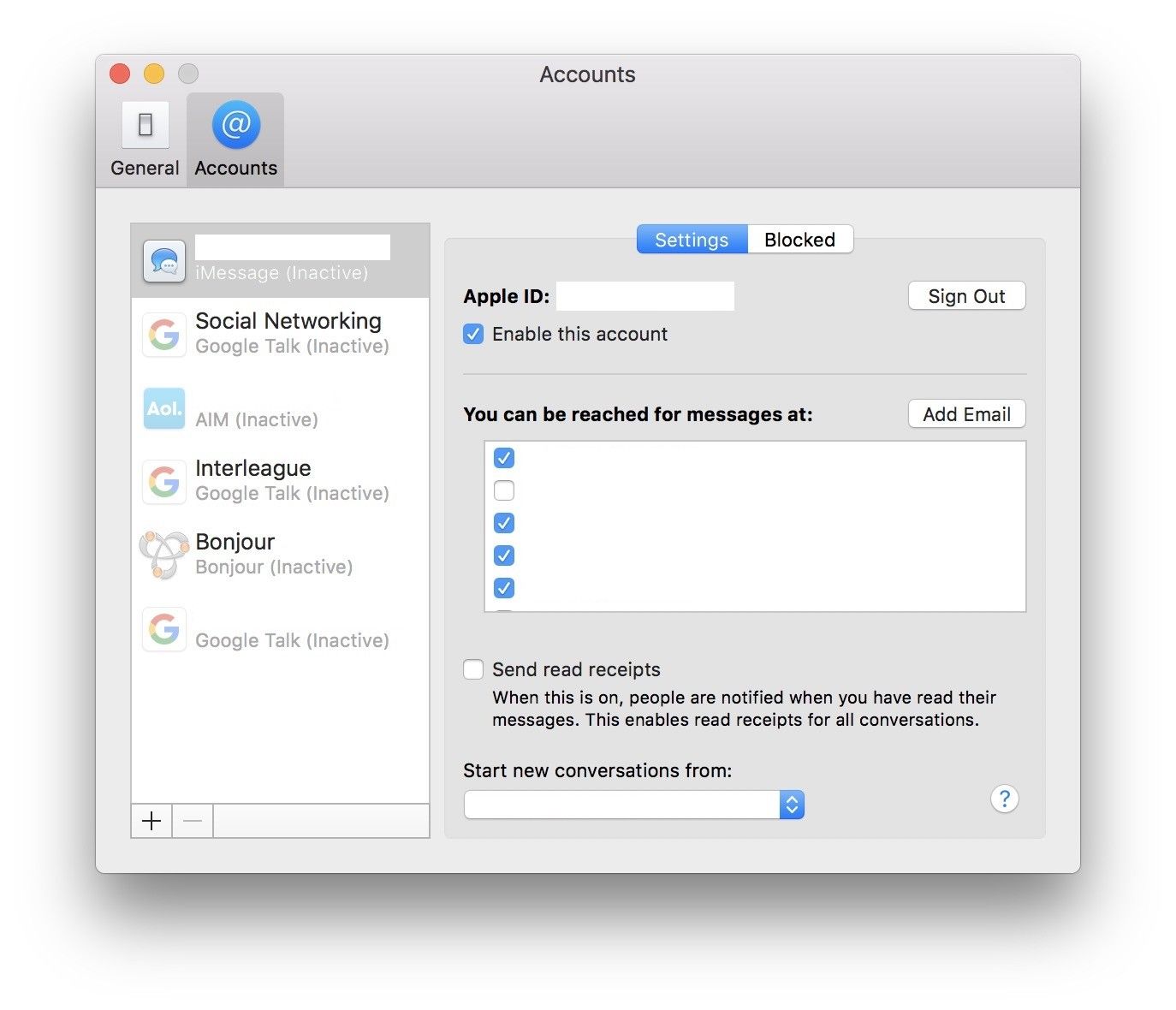Check the unchecked second address checkbox
This screenshot has height=1010, width=1176.
click(504, 490)
